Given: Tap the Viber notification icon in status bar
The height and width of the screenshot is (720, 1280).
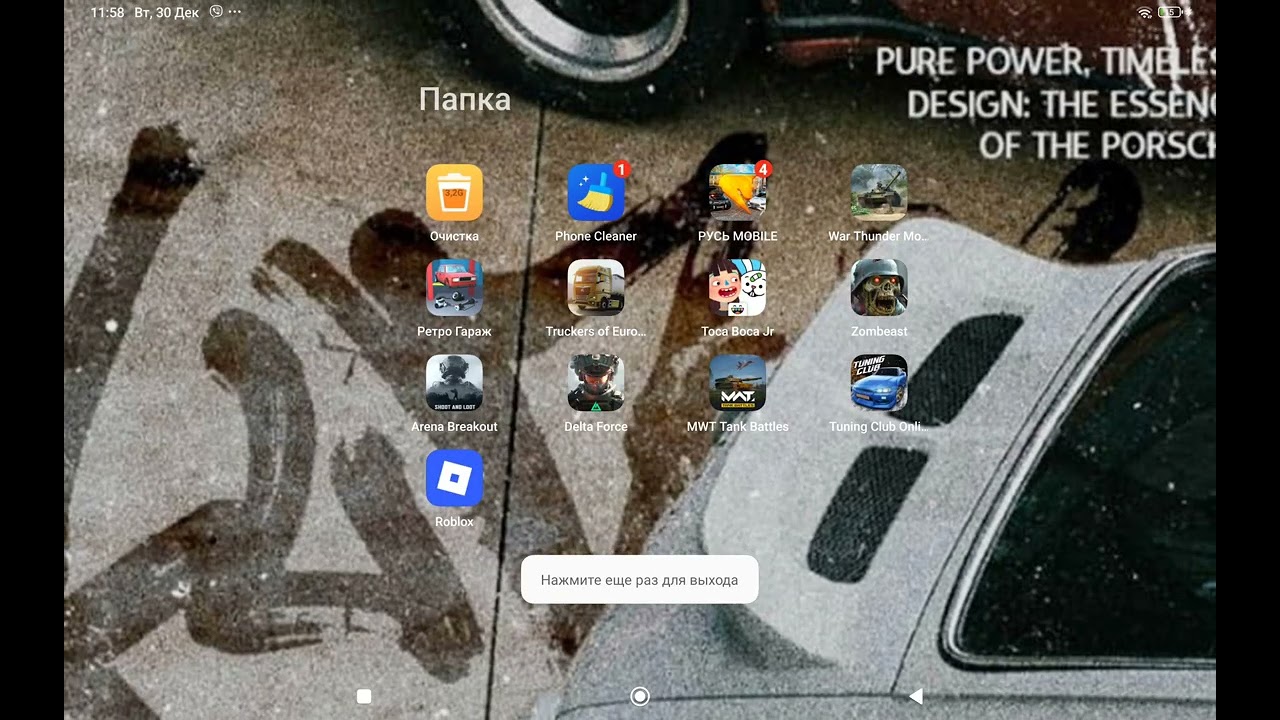Looking at the screenshot, I should pos(216,12).
